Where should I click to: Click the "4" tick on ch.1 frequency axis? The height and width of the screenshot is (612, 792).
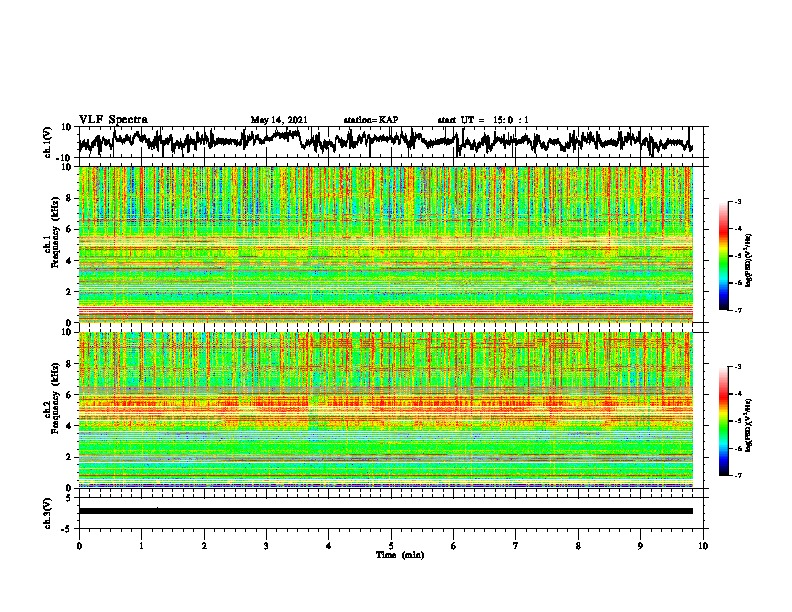pos(69,261)
